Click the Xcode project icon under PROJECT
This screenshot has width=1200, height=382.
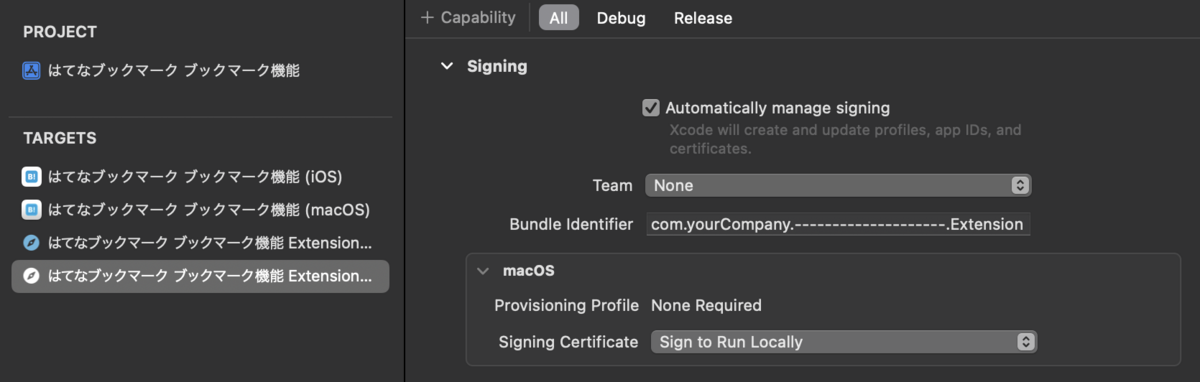click(31, 71)
